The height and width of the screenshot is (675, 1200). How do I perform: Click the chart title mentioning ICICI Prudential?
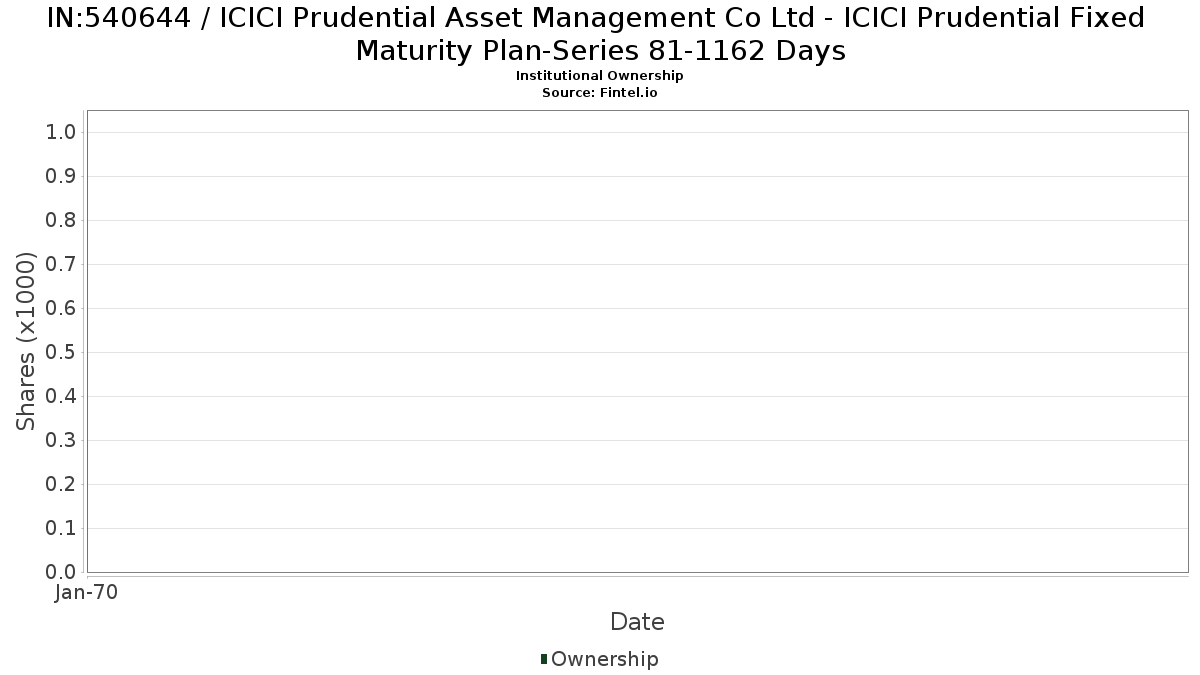coord(600,34)
